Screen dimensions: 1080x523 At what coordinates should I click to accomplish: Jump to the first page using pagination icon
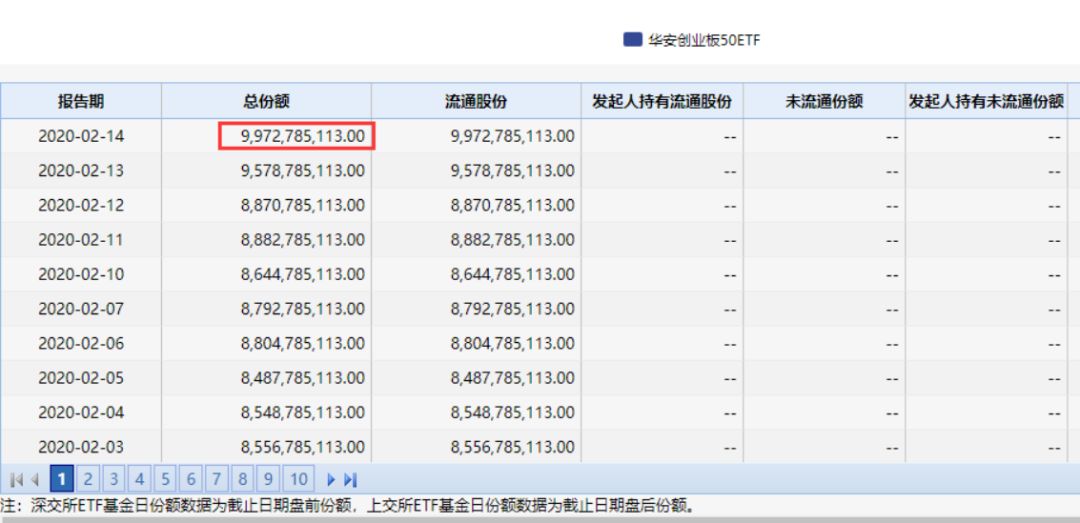16,480
